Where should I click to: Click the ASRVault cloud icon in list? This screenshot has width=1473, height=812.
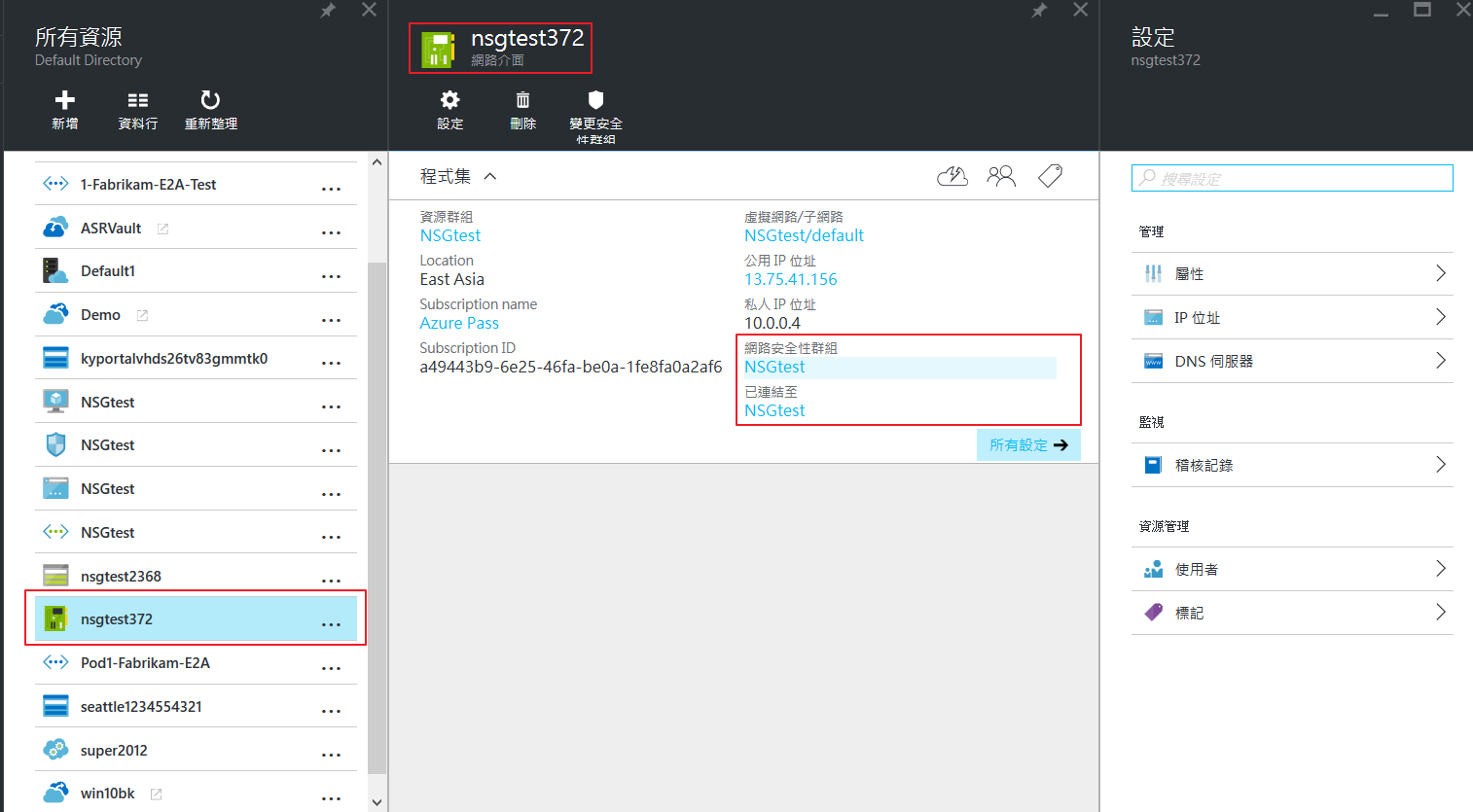(55, 228)
